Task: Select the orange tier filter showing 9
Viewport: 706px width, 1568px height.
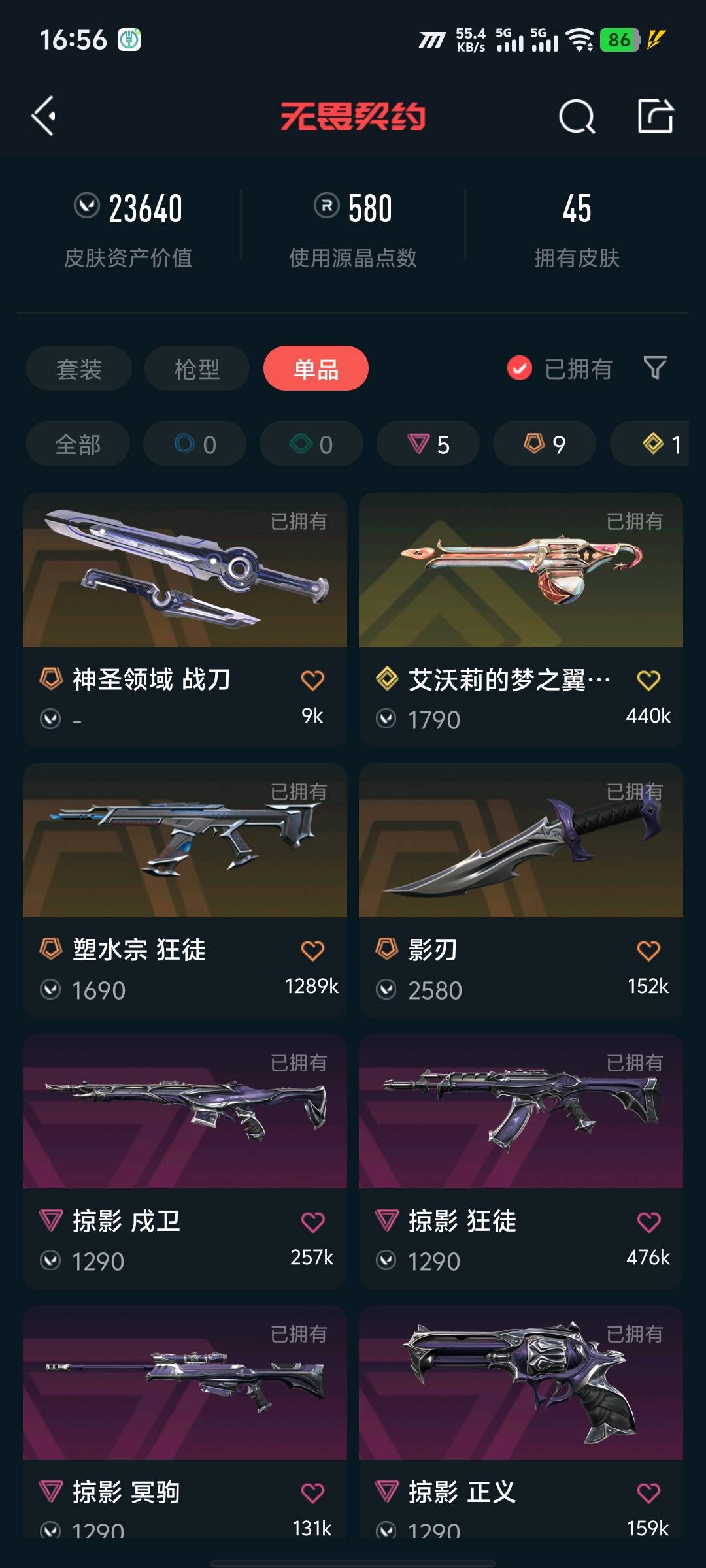Action: point(545,444)
